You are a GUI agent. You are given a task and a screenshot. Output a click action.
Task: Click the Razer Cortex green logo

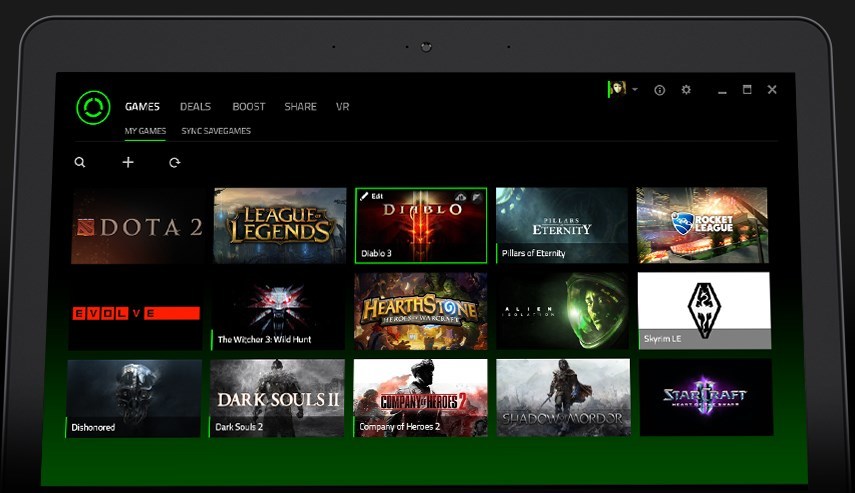pos(93,107)
